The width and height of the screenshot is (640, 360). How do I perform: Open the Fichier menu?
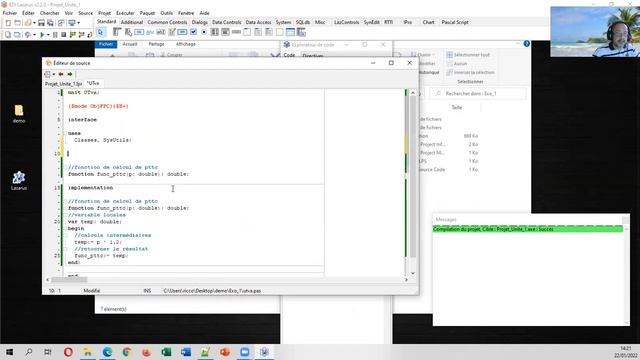tap(10, 13)
